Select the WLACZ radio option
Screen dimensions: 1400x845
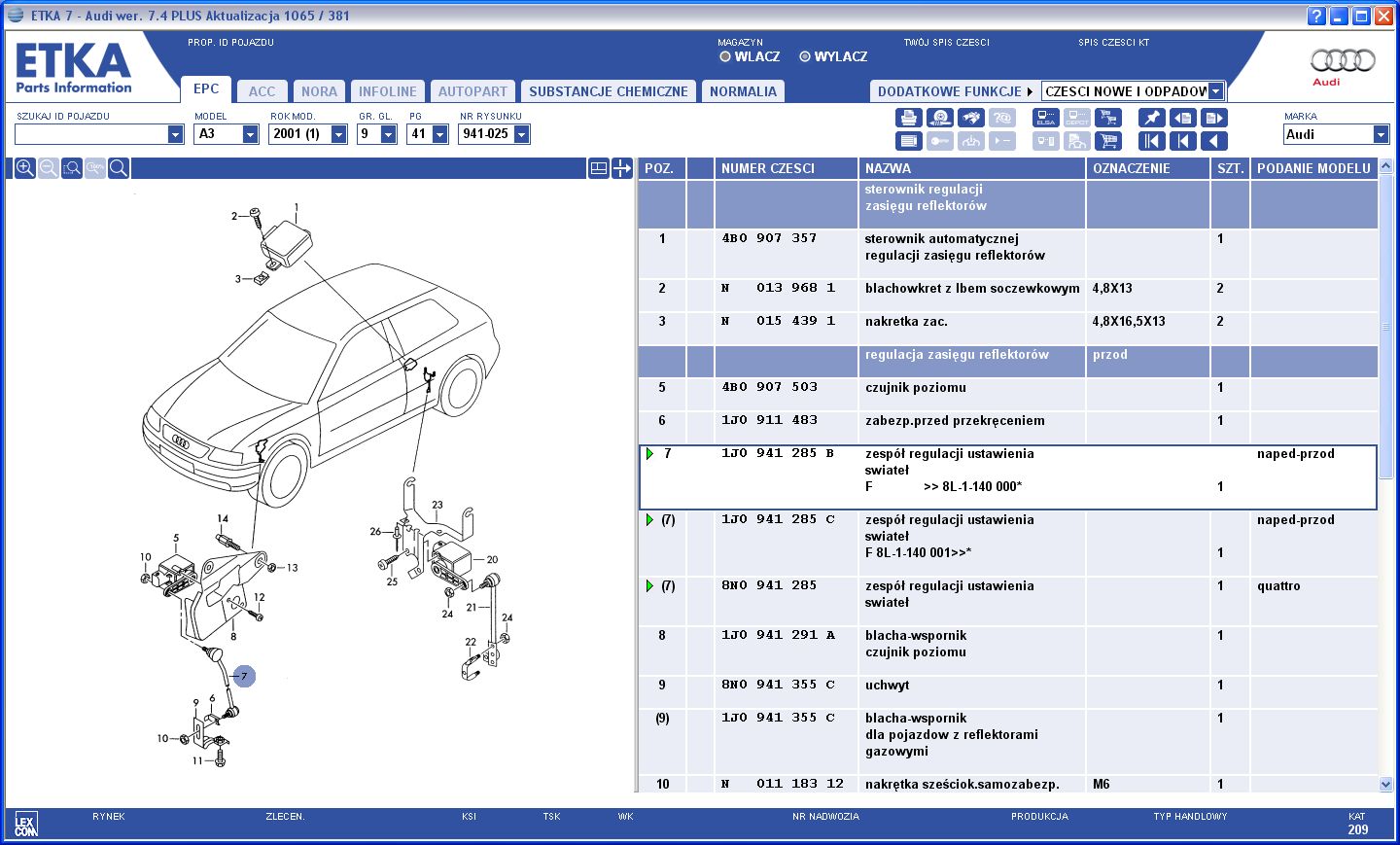[x=724, y=56]
